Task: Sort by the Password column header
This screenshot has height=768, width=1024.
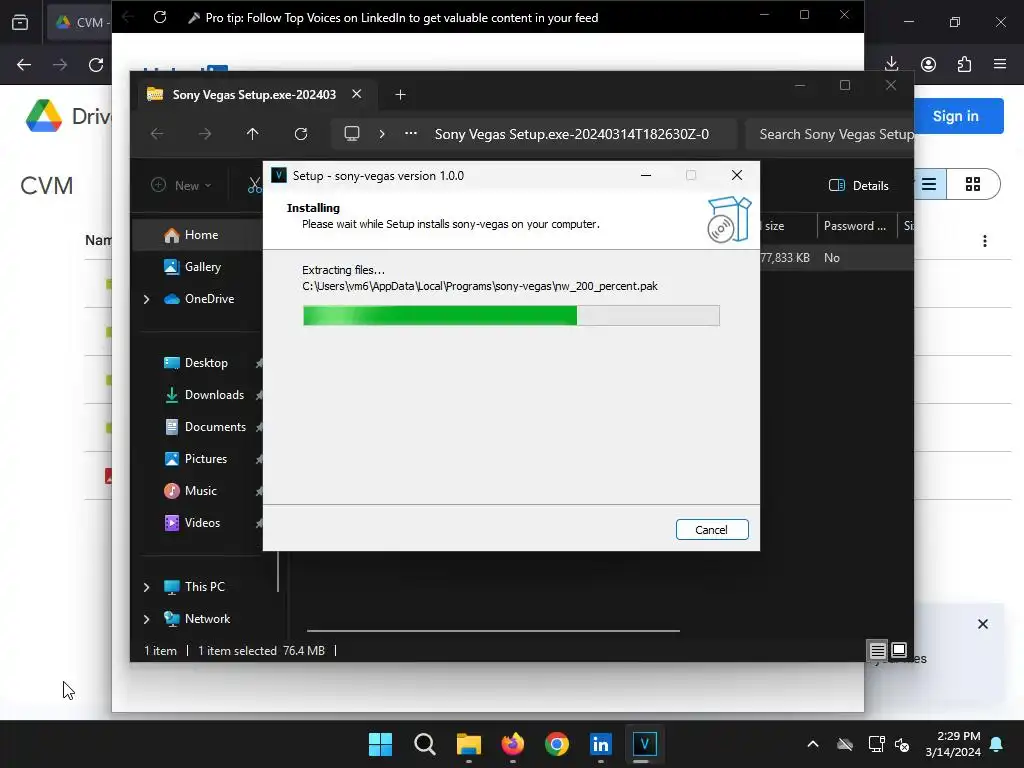Action: coord(856,226)
